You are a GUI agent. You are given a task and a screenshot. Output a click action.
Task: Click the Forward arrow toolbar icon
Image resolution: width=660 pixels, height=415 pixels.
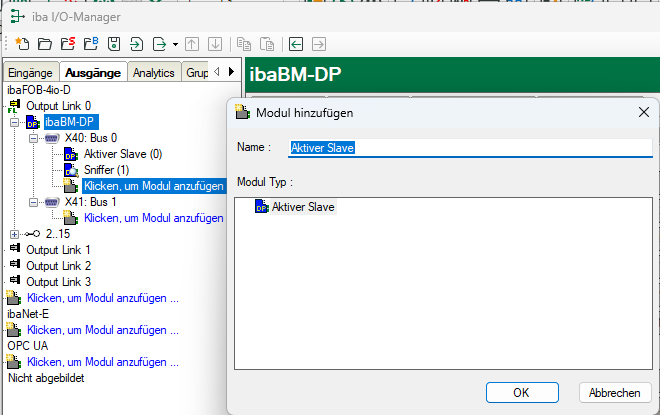click(319, 44)
